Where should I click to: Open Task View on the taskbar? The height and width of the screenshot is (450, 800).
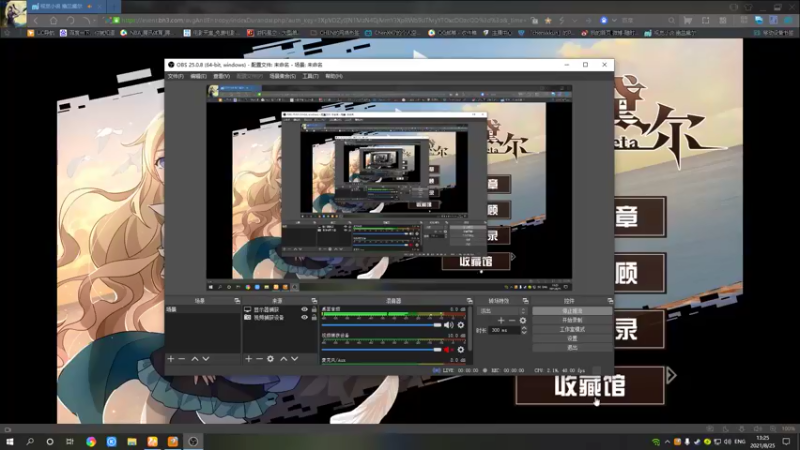(70, 441)
